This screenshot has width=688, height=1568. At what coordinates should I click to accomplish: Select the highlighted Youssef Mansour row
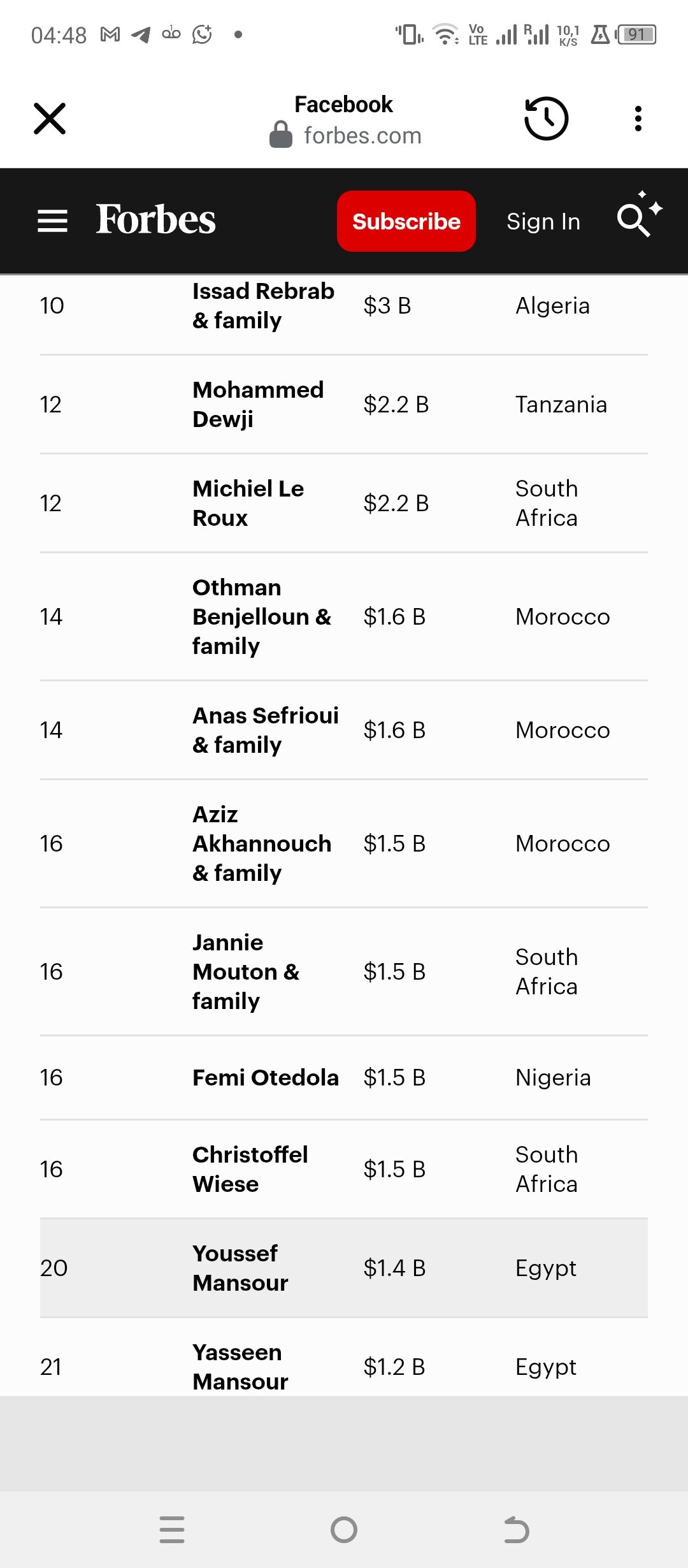click(344, 1268)
